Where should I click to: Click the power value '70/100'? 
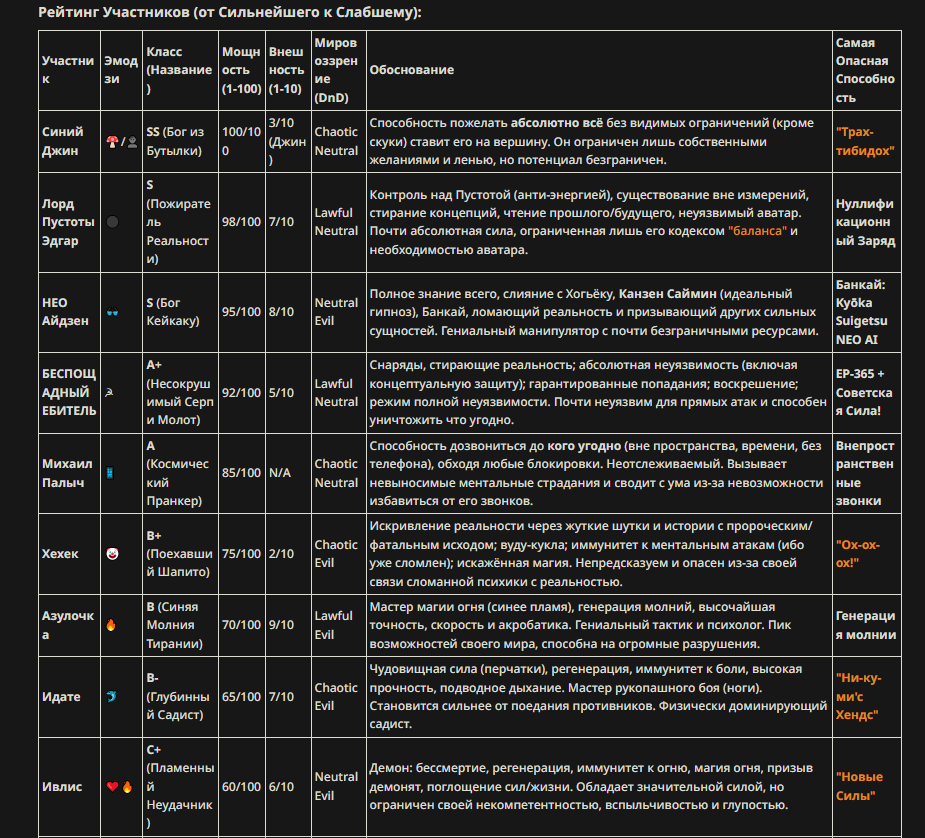click(241, 625)
